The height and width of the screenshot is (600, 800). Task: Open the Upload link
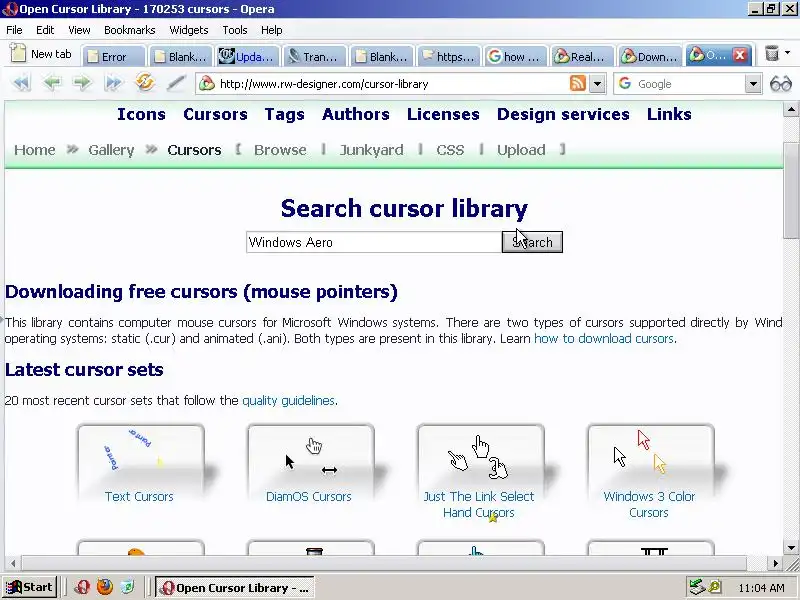pos(521,151)
